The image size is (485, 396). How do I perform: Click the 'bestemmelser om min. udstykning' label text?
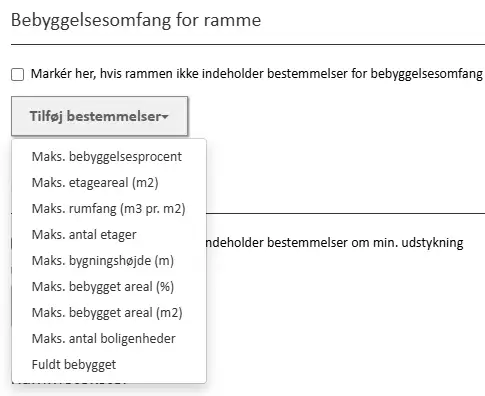[365, 243]
